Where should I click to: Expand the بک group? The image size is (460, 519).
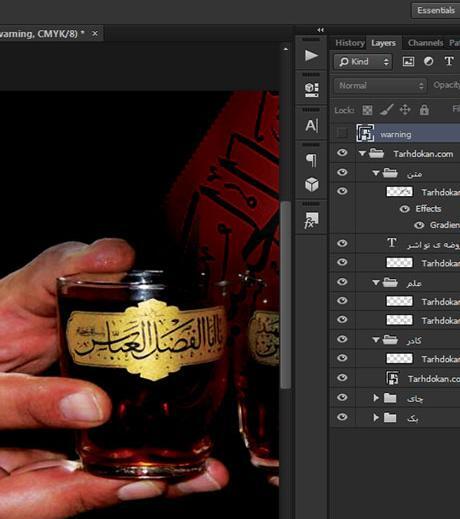click(x=376, y=417)
